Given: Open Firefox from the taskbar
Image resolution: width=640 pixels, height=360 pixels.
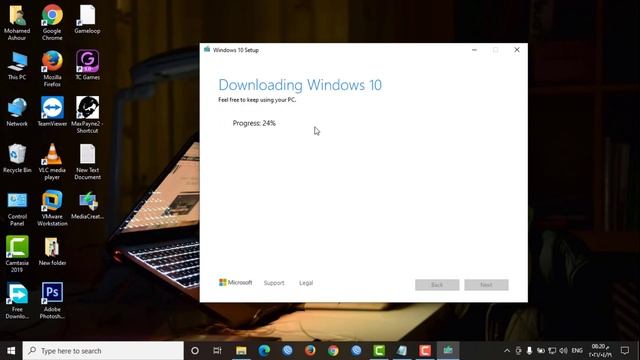Looking at the screenshot, I should tap(310, 351).
